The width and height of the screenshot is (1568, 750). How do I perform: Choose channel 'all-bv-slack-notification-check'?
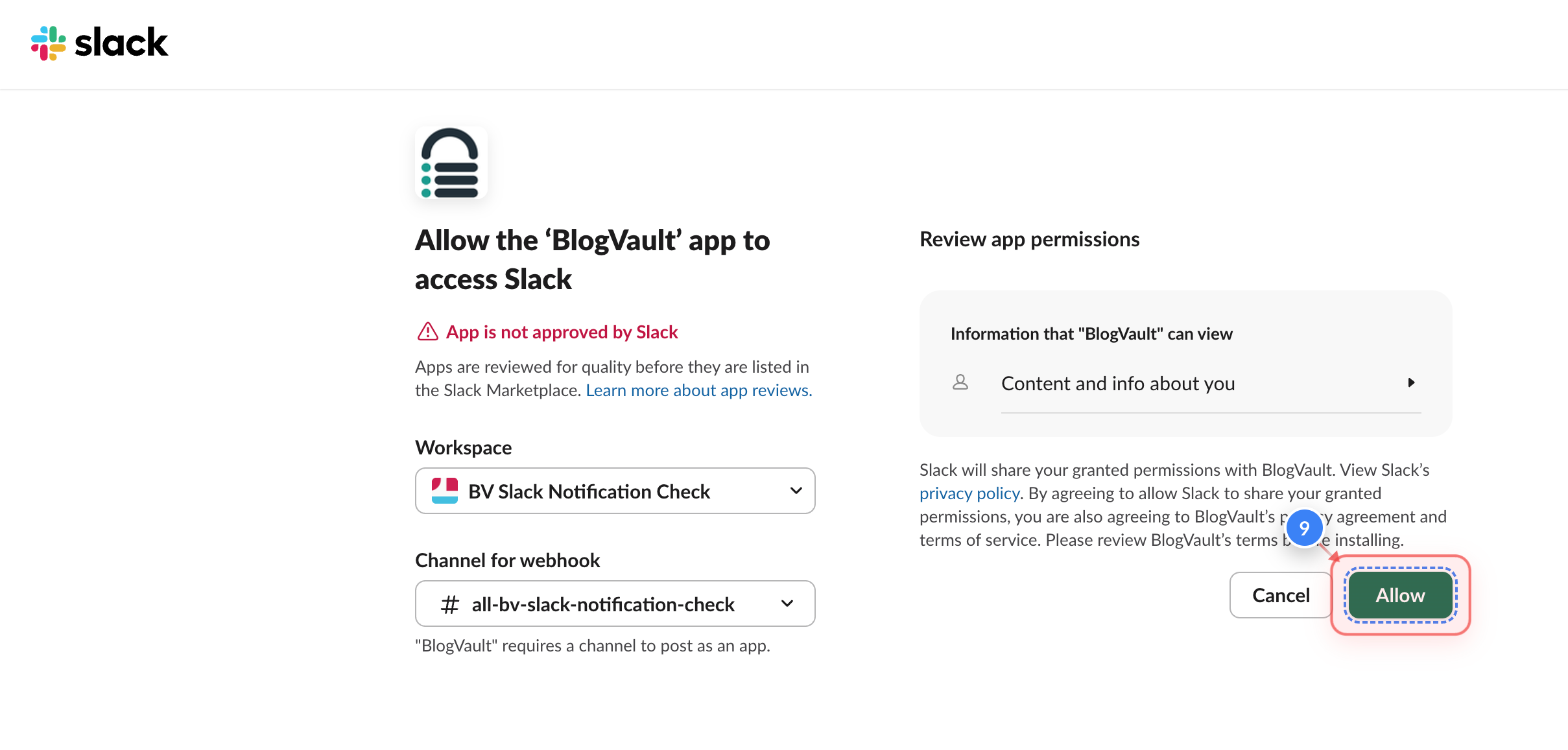pyautogui.click(x=602, y=604)
